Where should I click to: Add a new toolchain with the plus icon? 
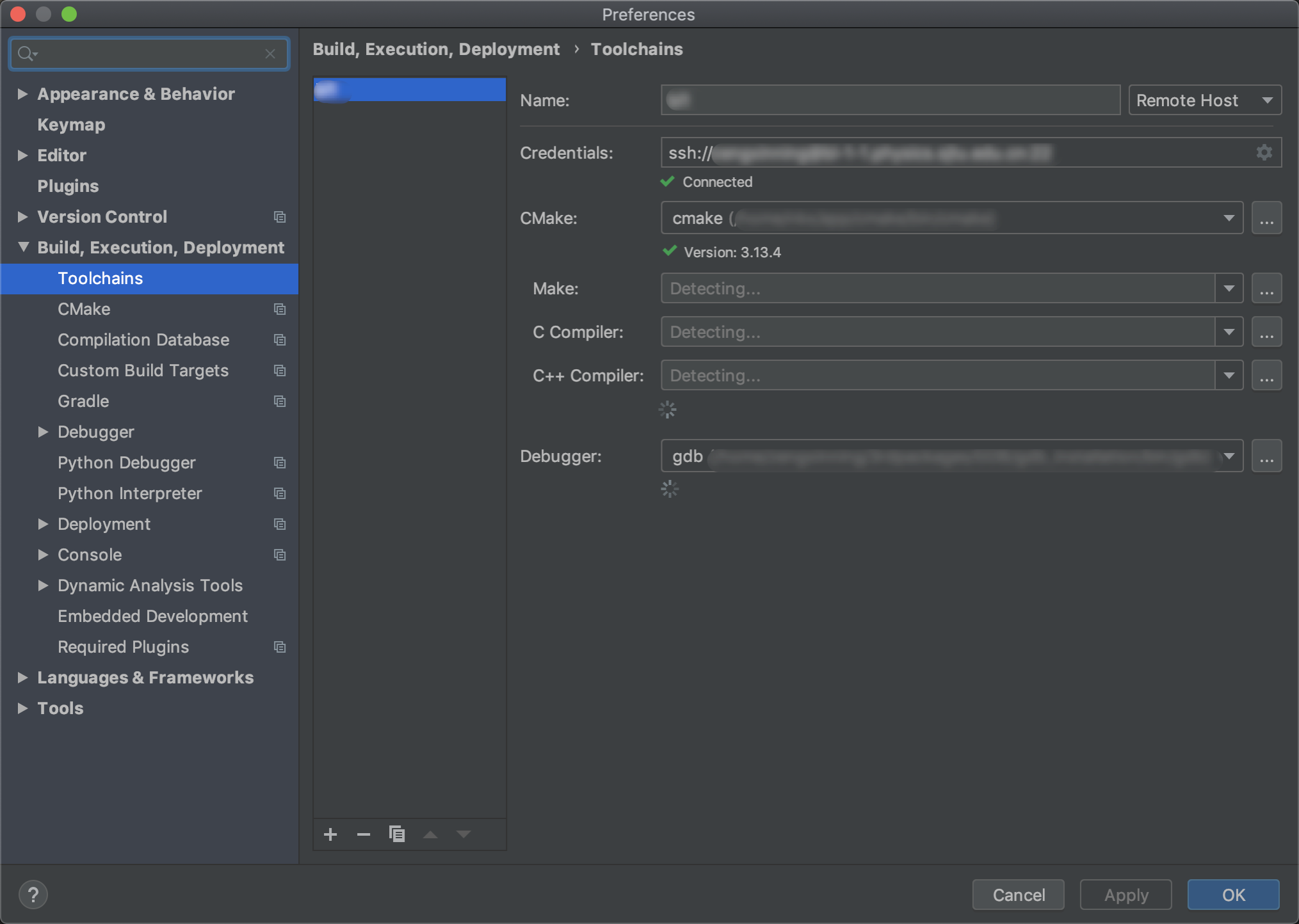tap(330, 834)
